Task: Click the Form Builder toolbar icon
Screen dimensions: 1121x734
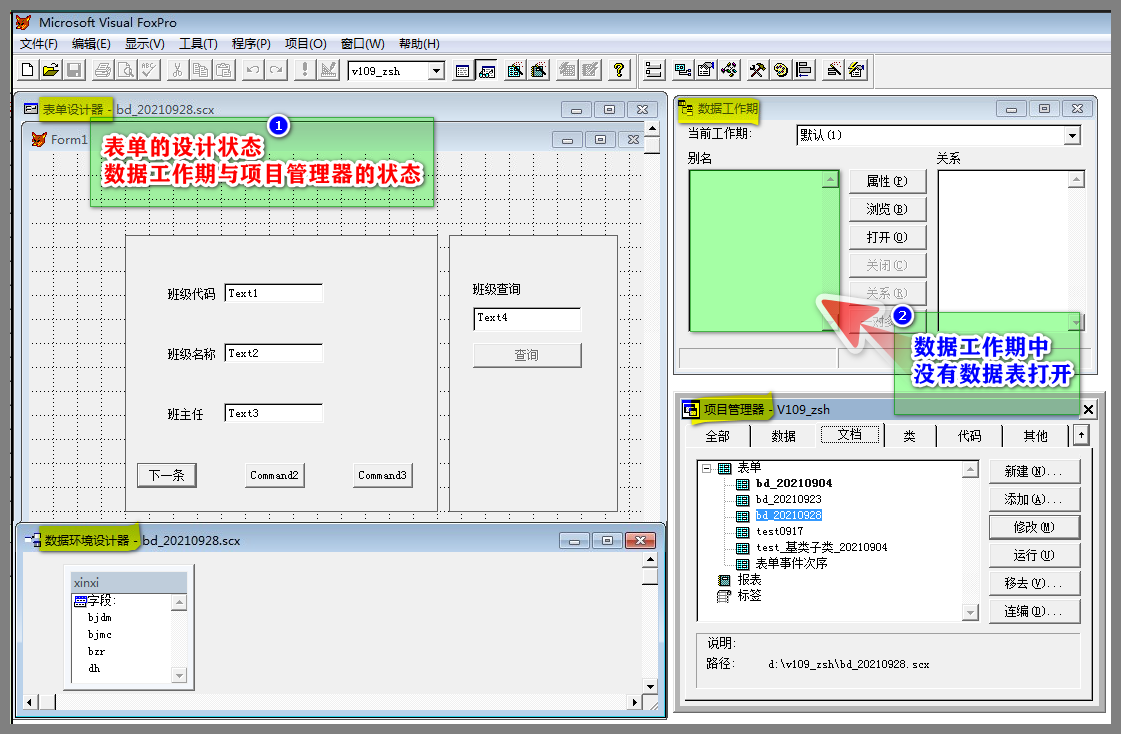Action: click(x=833, y=70)
